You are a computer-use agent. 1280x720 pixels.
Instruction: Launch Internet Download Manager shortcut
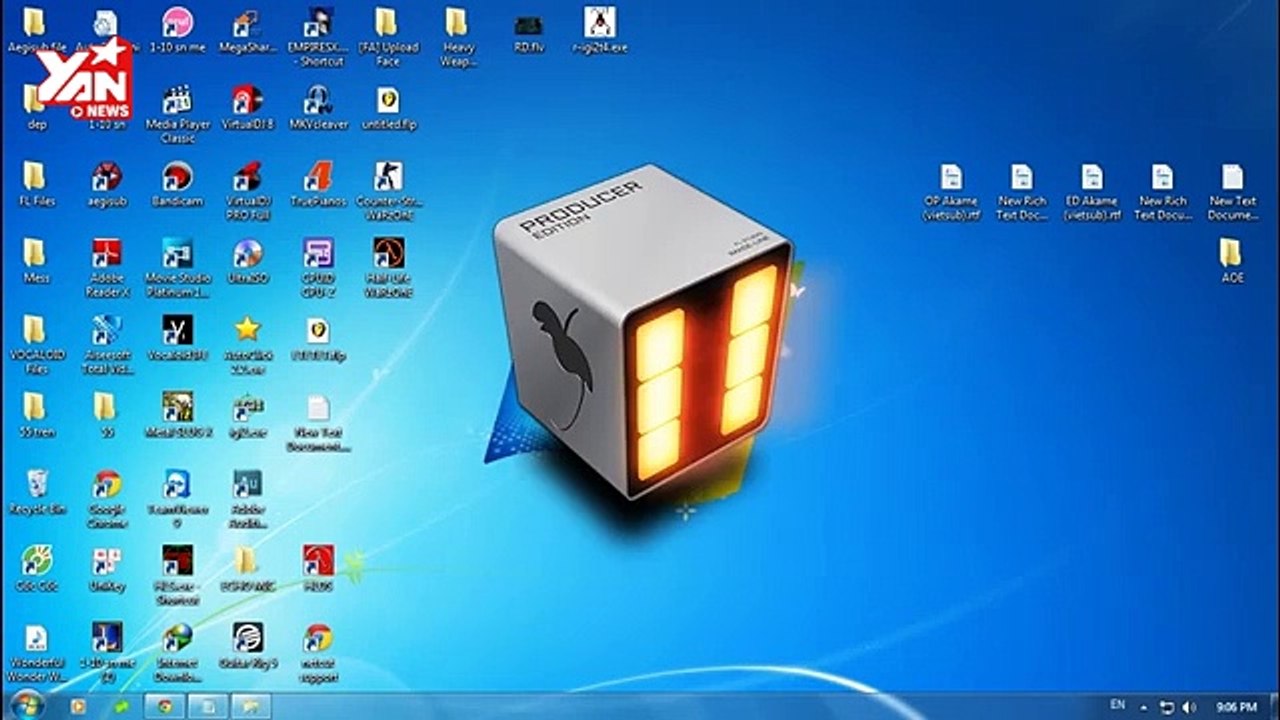[x=177, y=653]
